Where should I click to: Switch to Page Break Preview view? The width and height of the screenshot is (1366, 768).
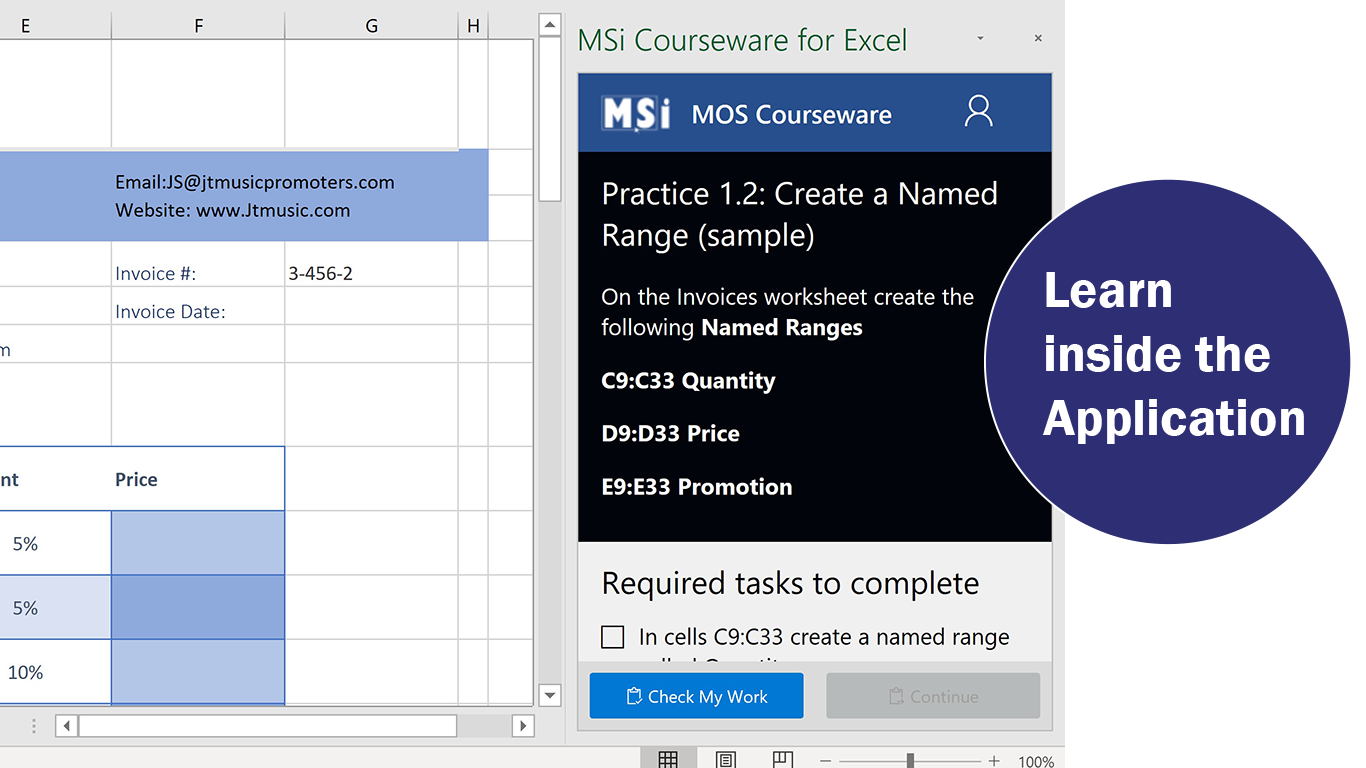click(783, 760)
